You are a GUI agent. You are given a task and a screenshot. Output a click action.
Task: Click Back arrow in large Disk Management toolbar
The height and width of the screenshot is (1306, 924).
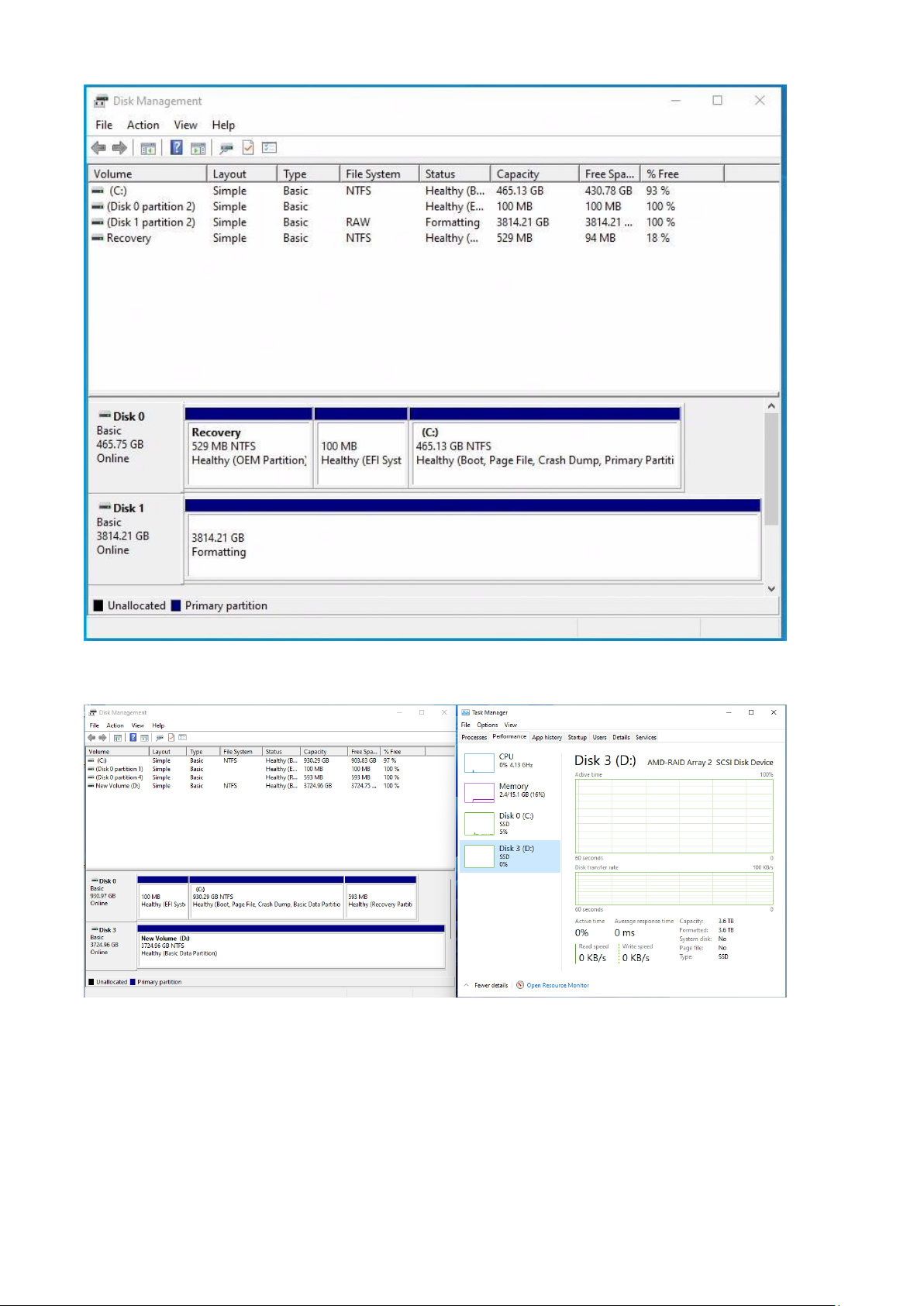point(98,147)
